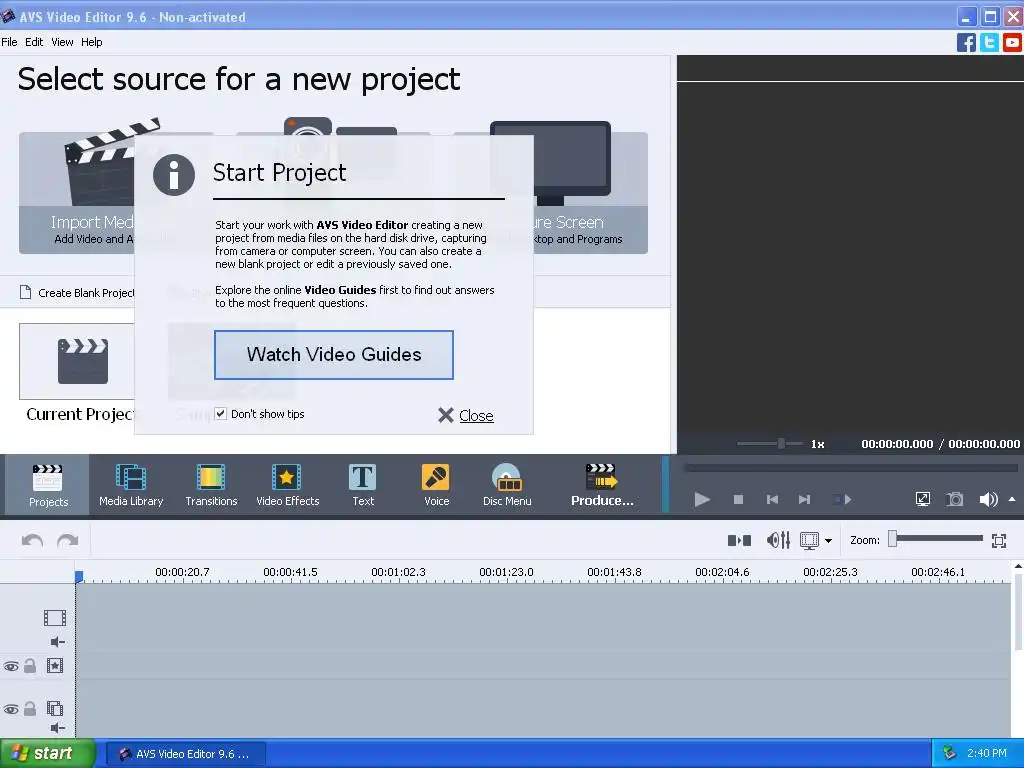The width and height of the screenshot is (1024, 768).
Task: Click the storyboard view icon
Action: [x=809, y=540]
